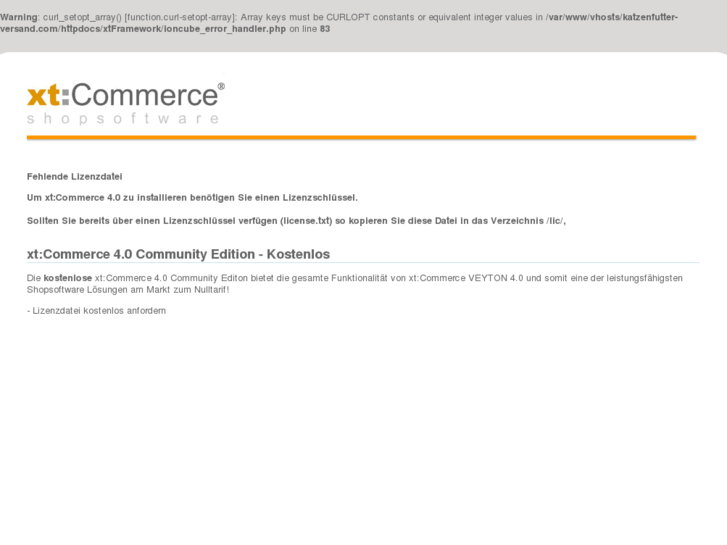Click the "/lic/" directory name
This screenshot has width=727, height=545.
[555, 220]
